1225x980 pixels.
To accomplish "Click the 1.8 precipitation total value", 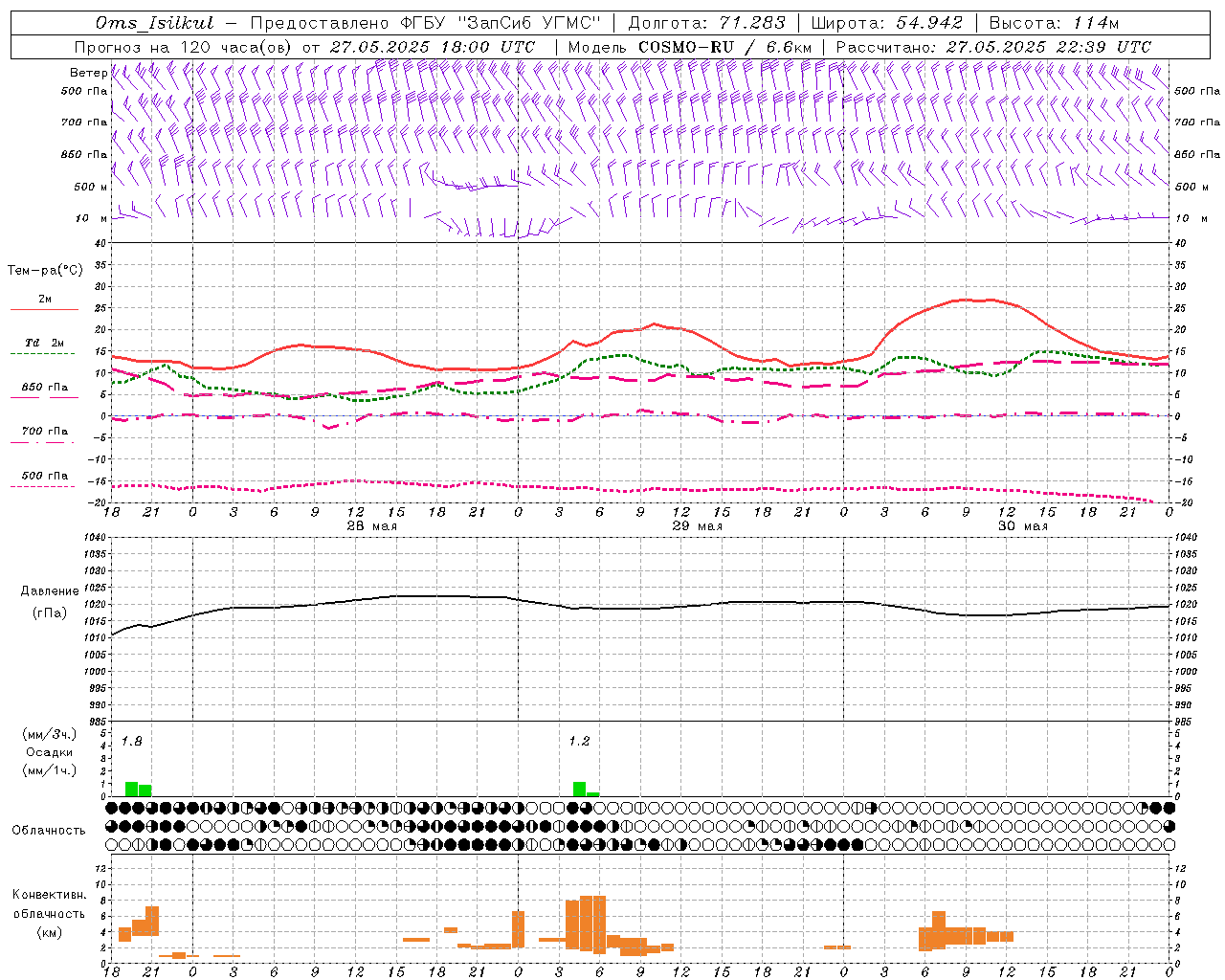I will click(x=132, y=742).
